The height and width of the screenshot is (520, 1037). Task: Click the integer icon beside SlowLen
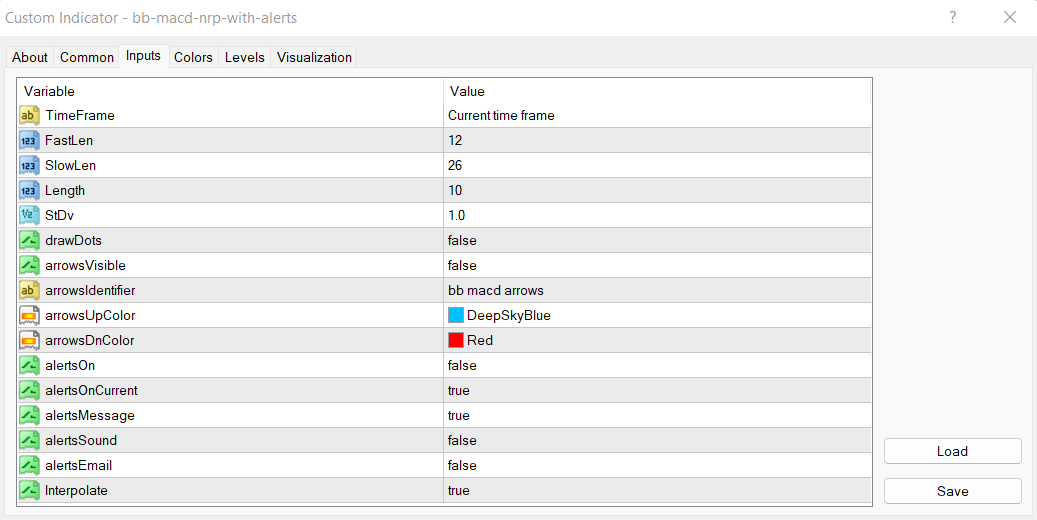click(29, 165)
